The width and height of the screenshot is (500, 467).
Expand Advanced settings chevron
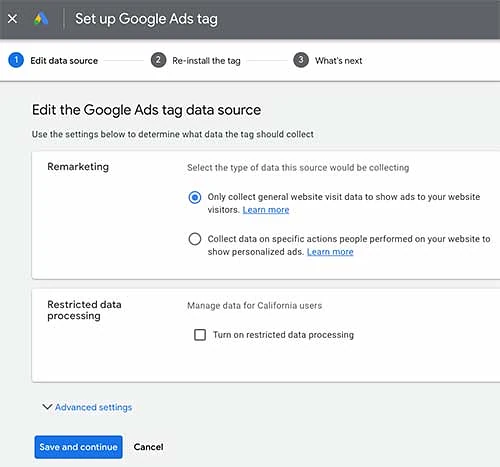click(47, 407)
